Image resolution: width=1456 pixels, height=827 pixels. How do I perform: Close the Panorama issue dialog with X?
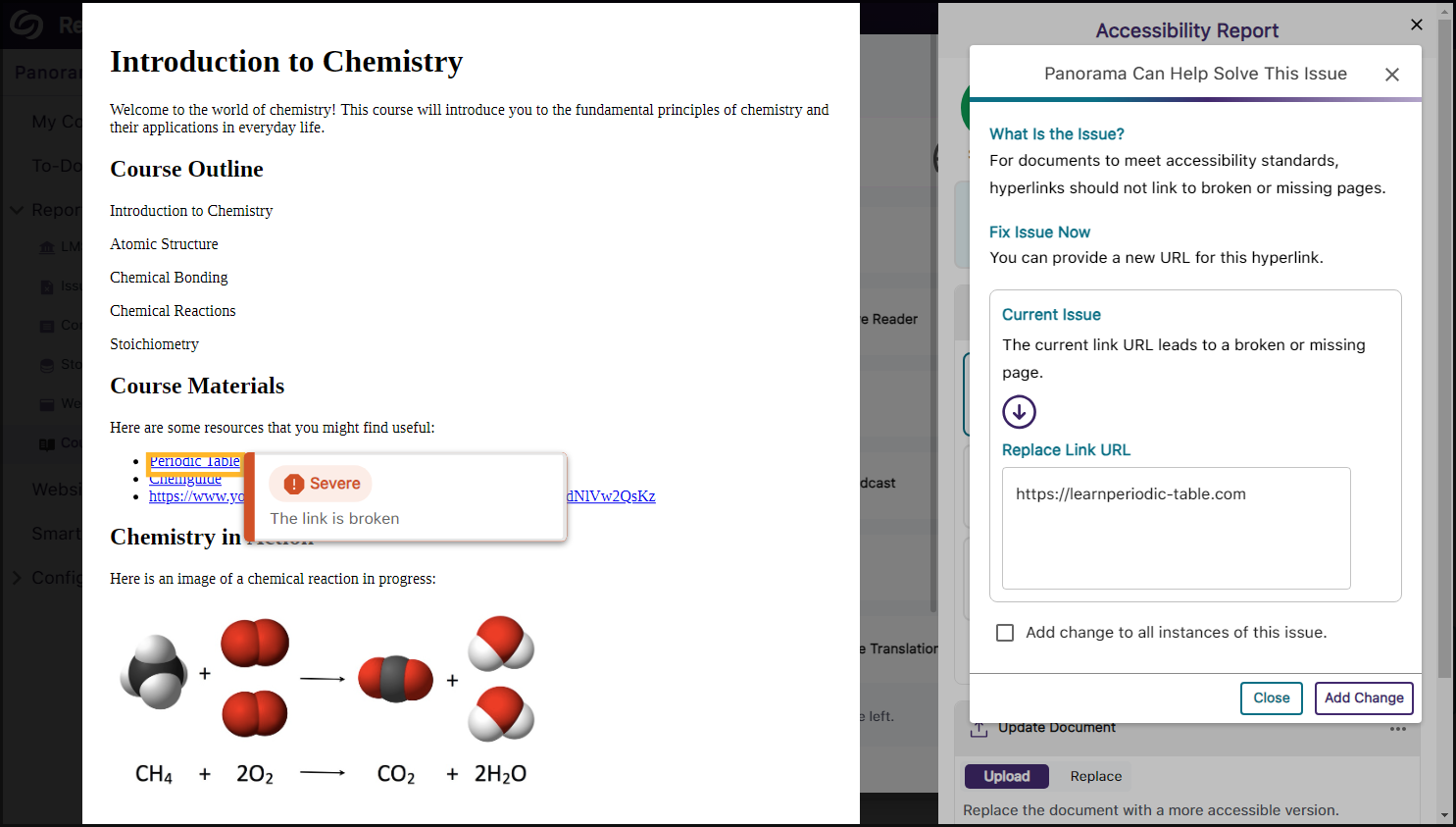[1391, 75]
